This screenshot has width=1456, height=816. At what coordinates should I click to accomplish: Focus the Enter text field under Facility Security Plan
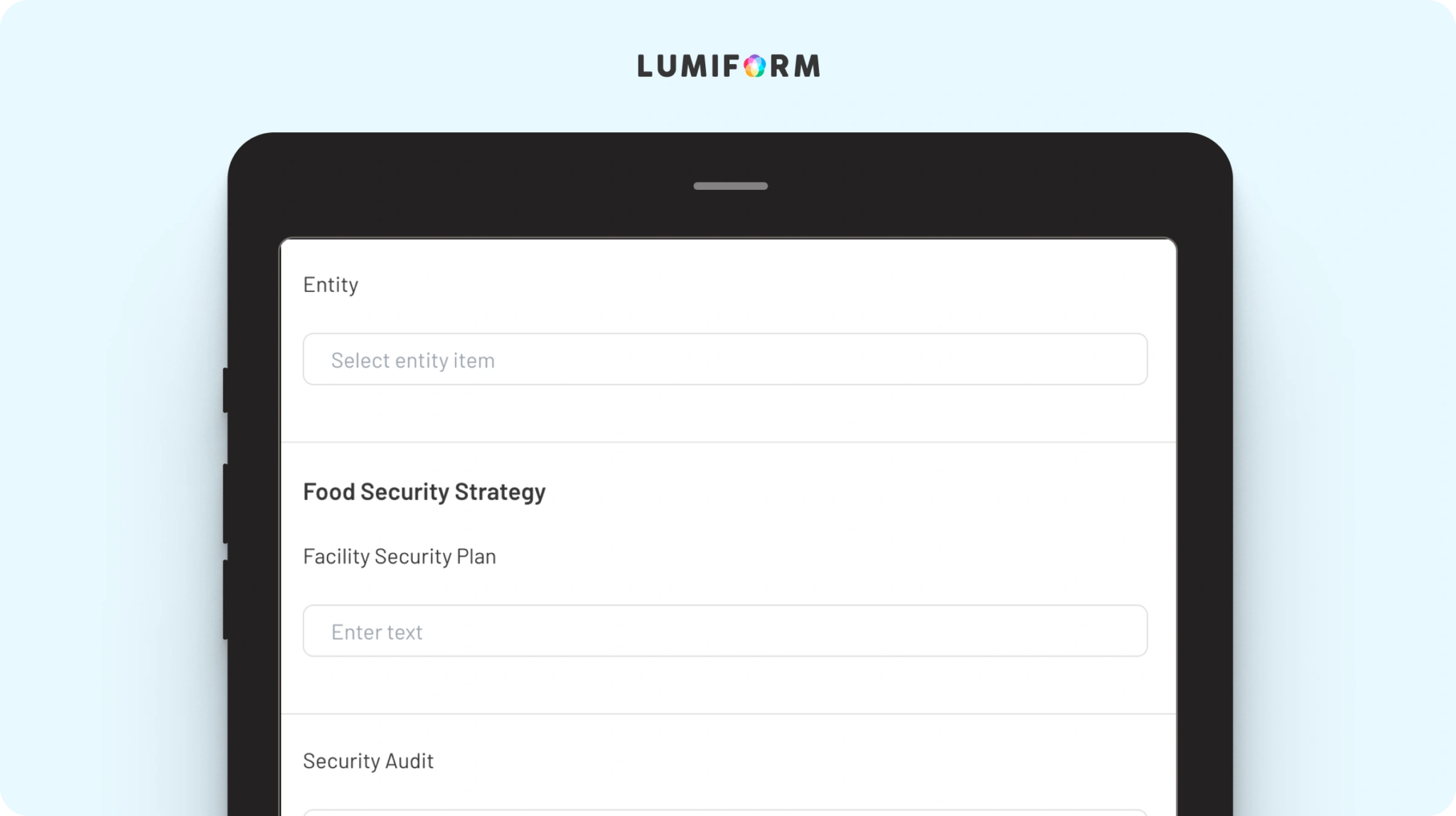(725, 630)
